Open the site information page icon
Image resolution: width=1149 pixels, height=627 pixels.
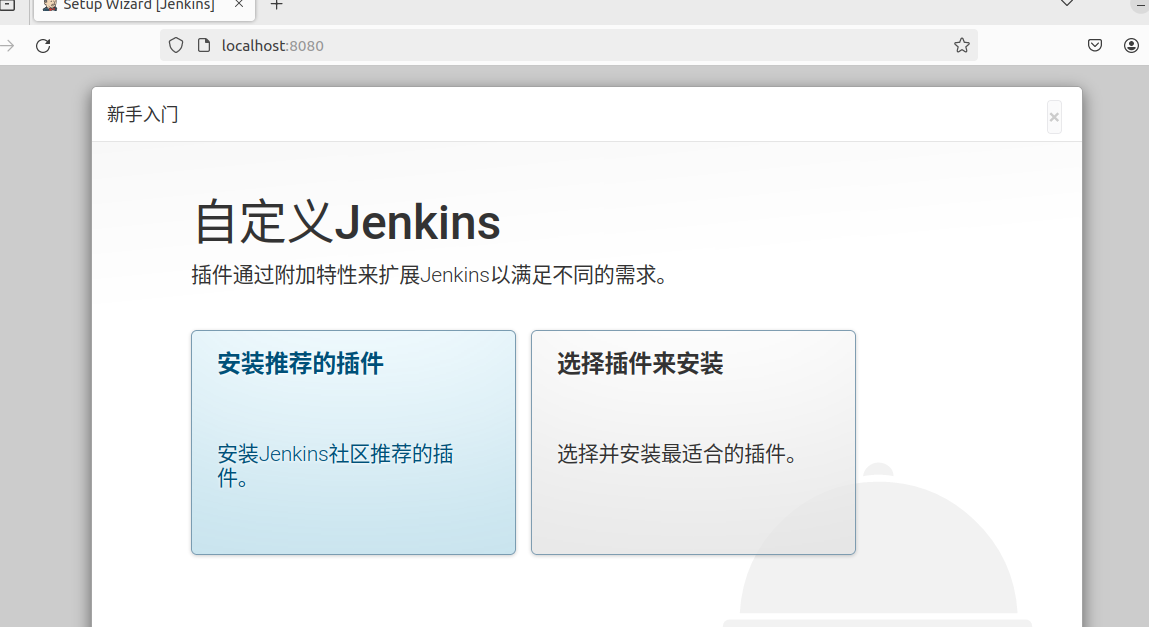204,45
